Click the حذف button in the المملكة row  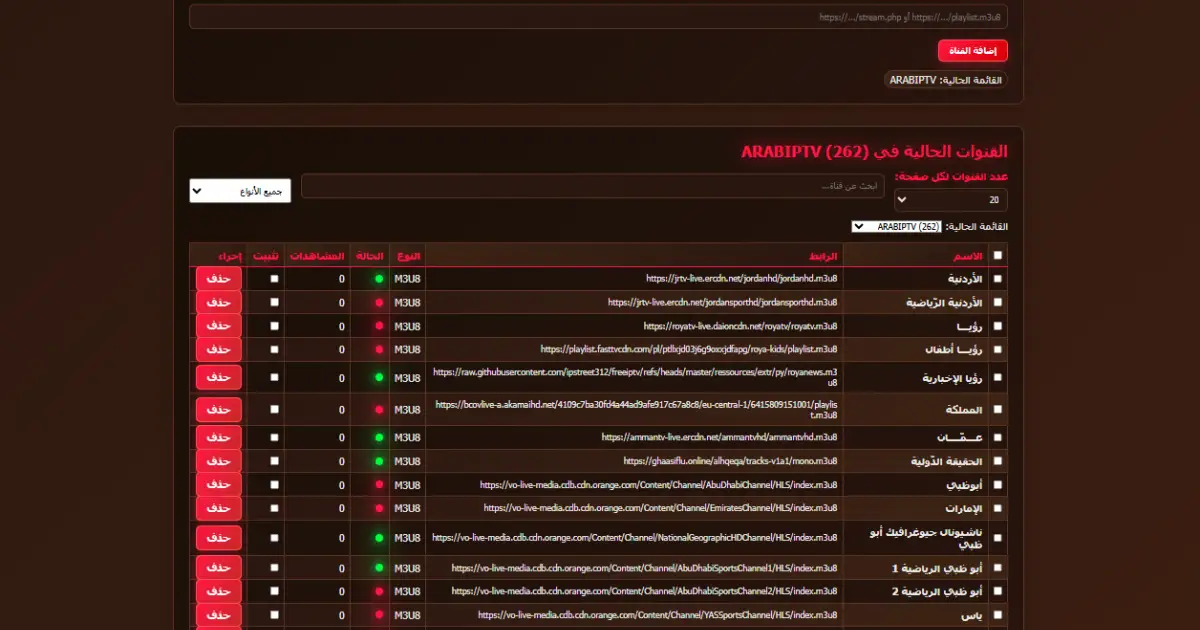(x=219, y=409)
